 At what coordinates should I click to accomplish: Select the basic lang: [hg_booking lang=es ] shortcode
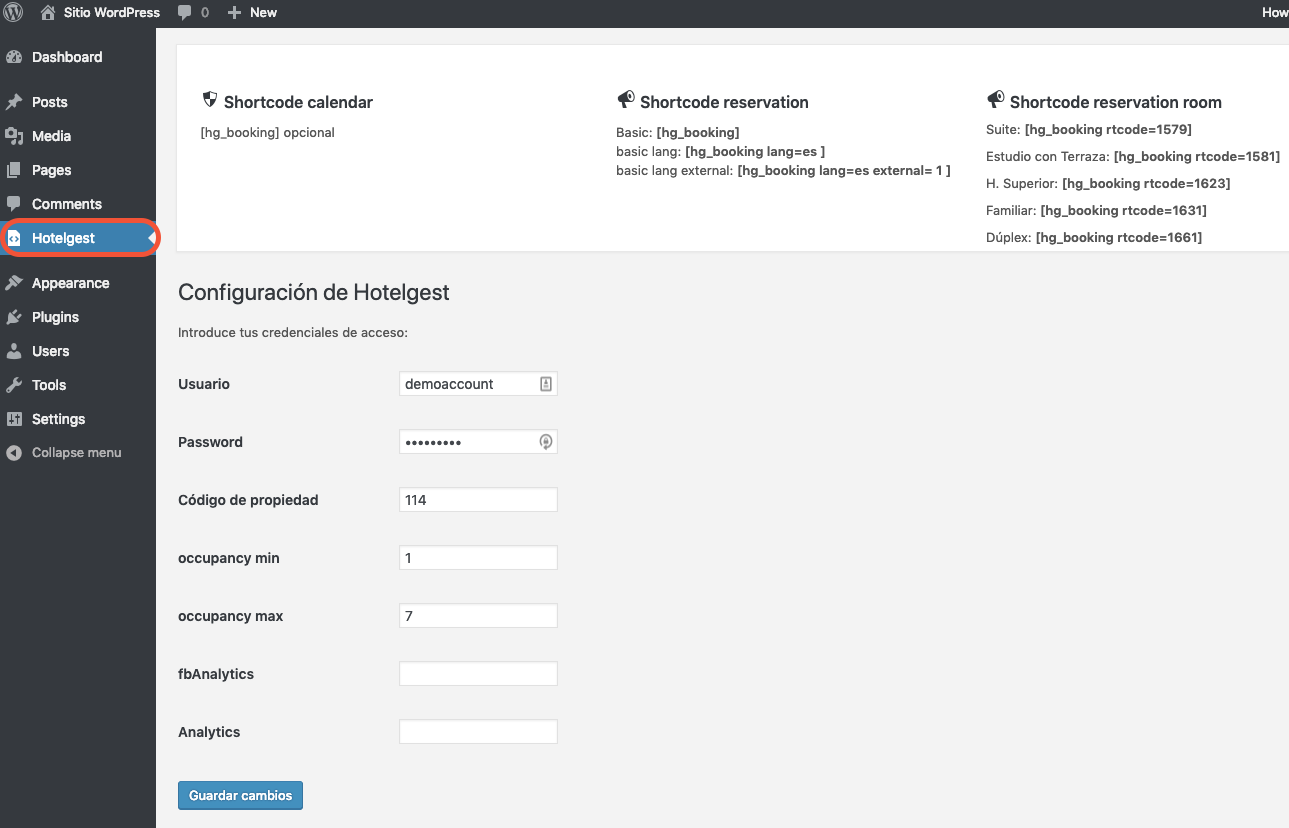pos(721,151)
